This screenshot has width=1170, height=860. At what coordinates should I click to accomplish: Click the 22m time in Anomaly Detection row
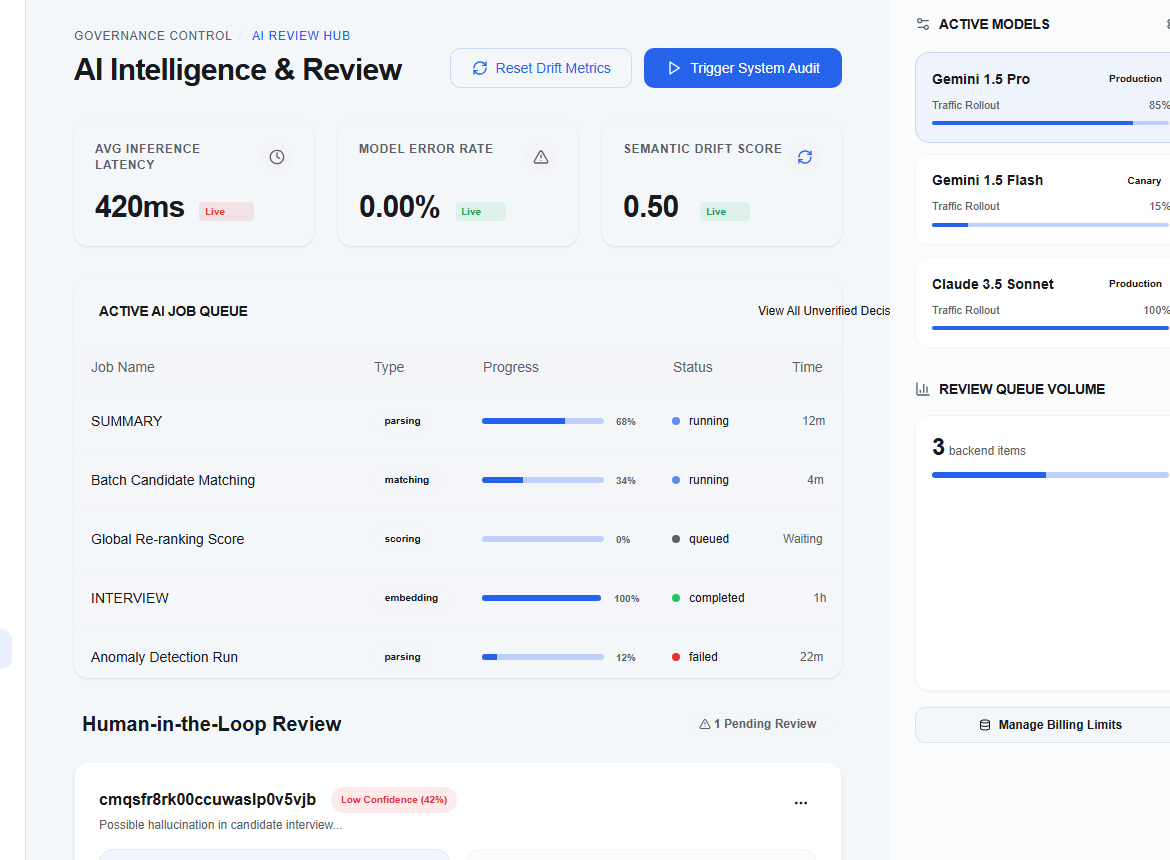pyautogui.click(x=811, y=657)
